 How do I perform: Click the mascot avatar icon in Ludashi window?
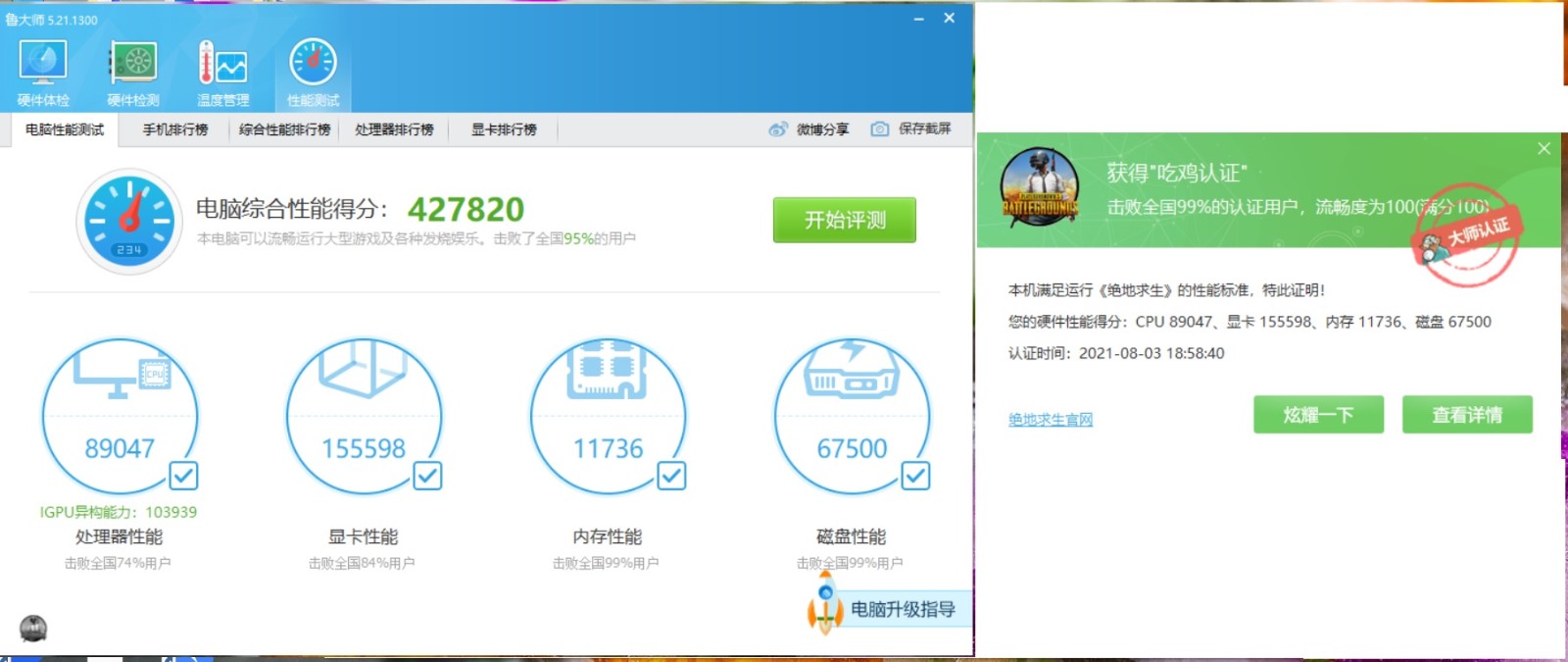[x=33, y=629]
